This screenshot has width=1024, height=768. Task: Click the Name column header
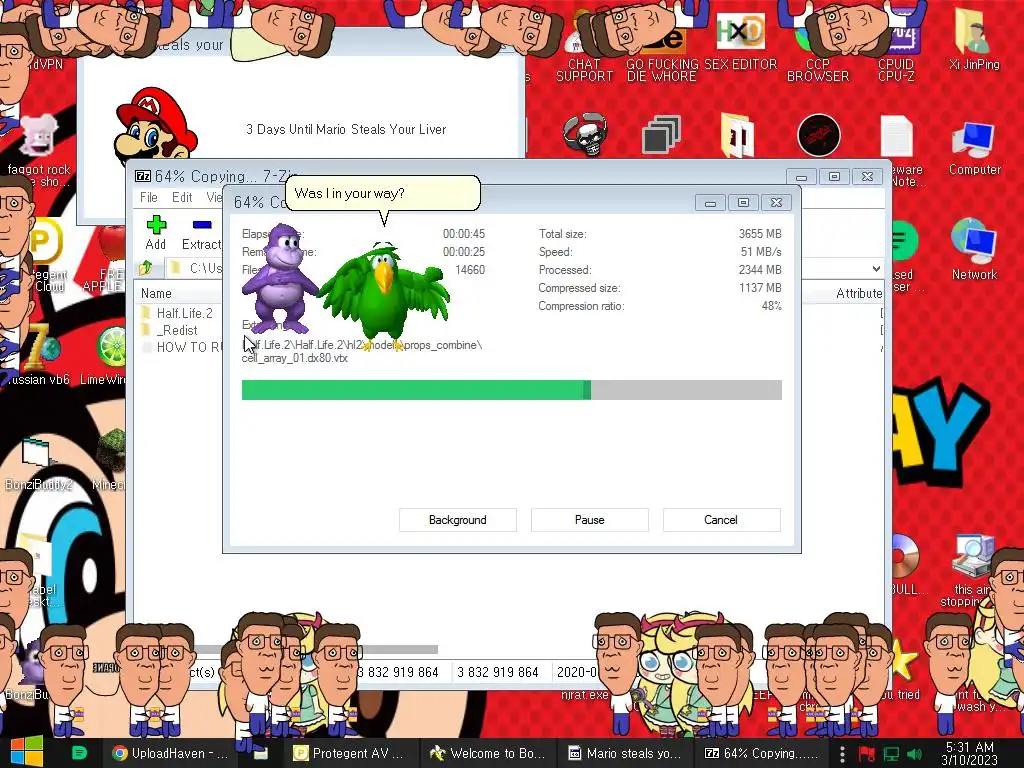(157, 293)
